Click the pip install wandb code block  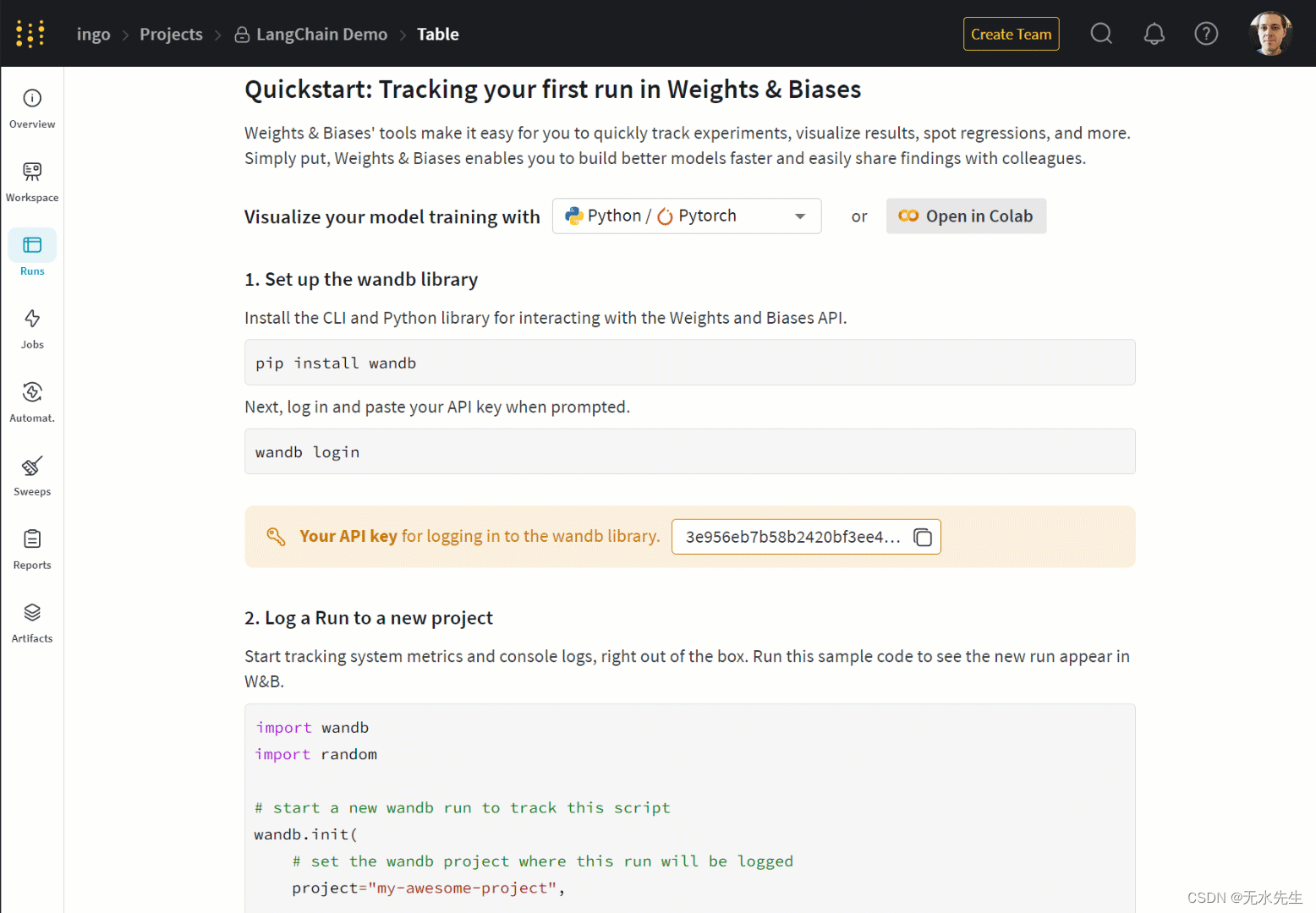click(690, 363)
